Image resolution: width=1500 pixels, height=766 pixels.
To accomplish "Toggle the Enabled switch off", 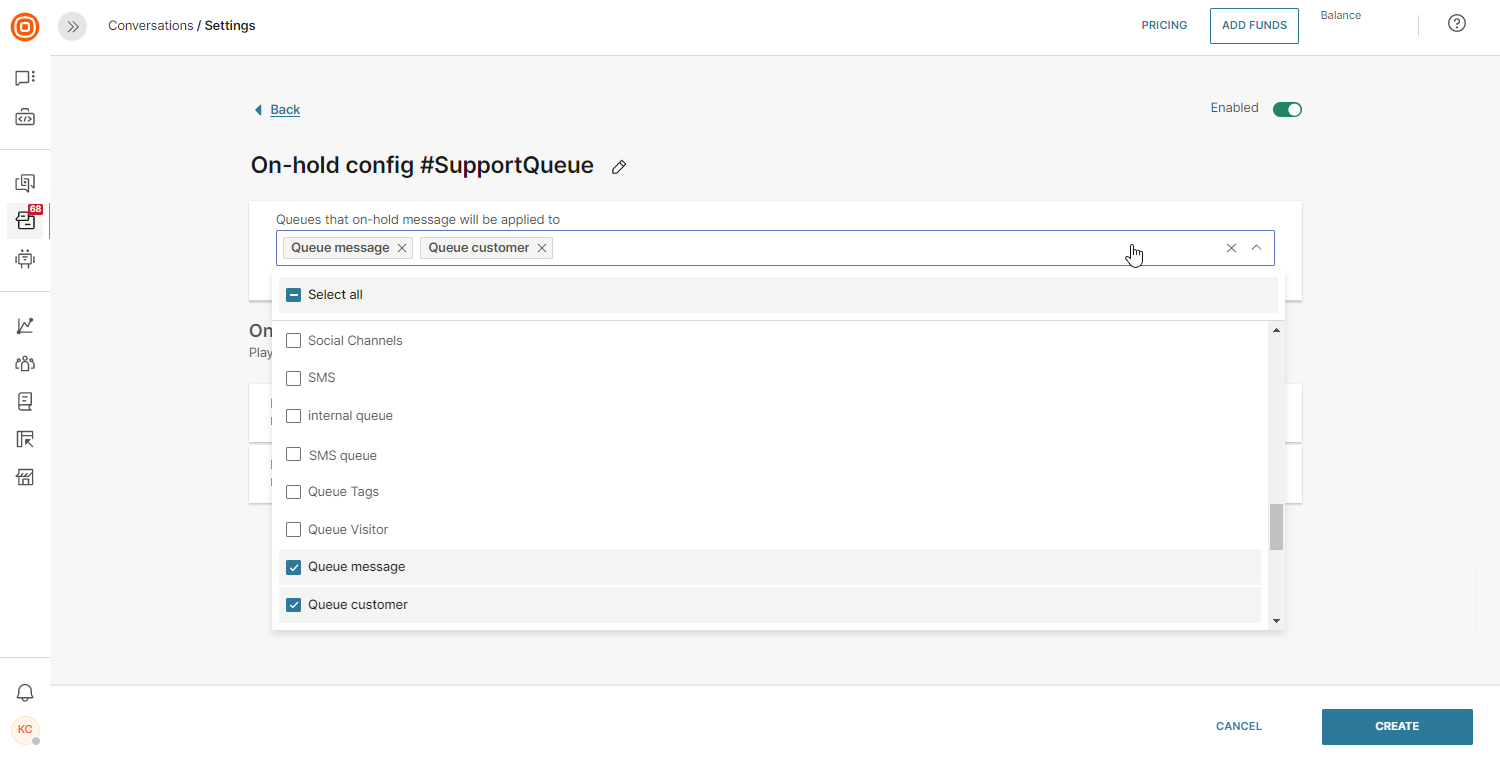I will [x=1287, y=109].
